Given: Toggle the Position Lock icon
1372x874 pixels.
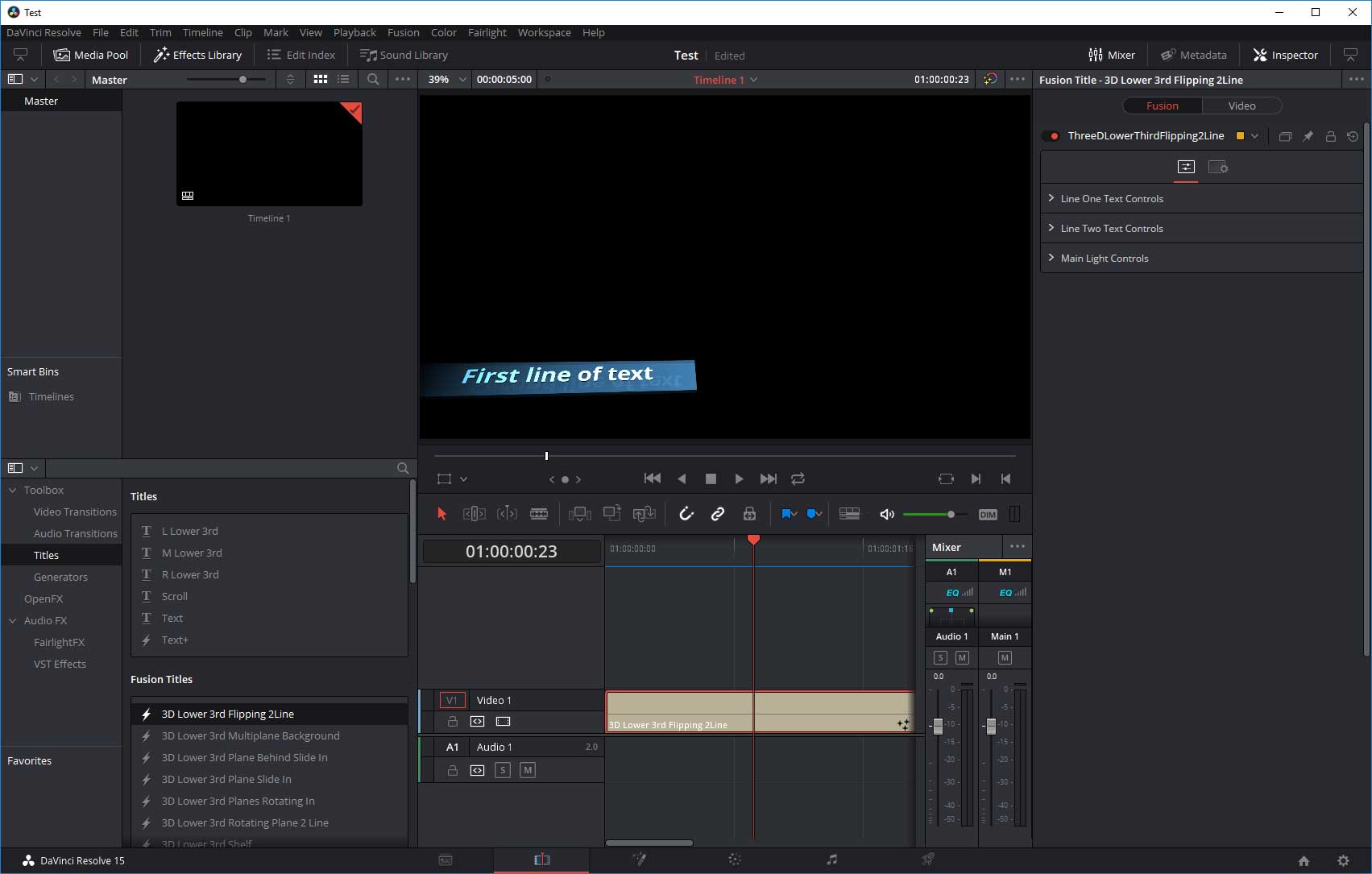Looking at the screenshot, I should (x=749, y=514).
